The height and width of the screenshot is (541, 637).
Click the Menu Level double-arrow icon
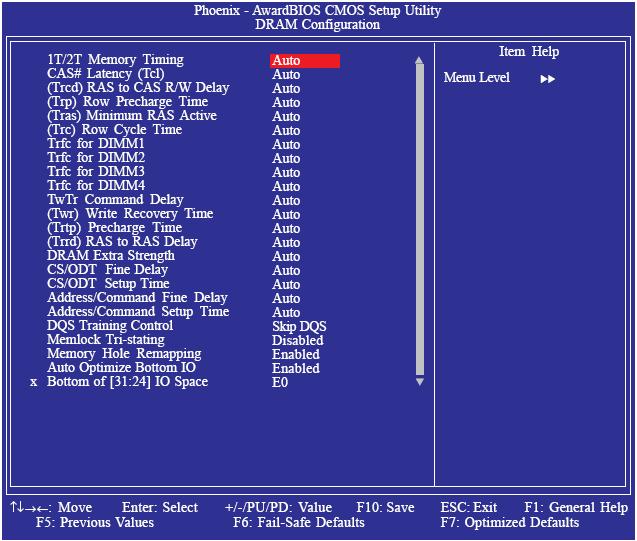[x=548, y=79]
